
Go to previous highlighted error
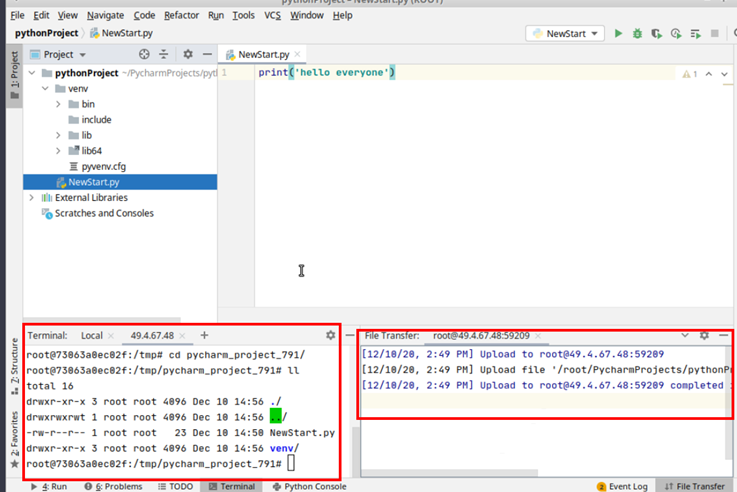[709, 74]
